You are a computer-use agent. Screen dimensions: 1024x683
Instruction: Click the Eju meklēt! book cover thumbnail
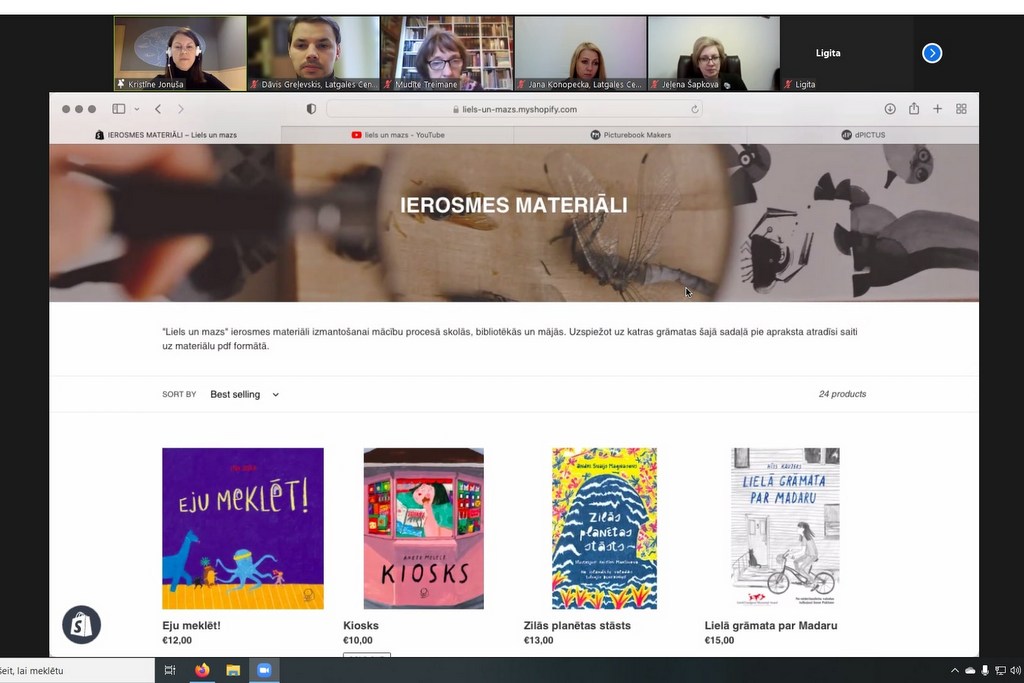tap(243, 528)
